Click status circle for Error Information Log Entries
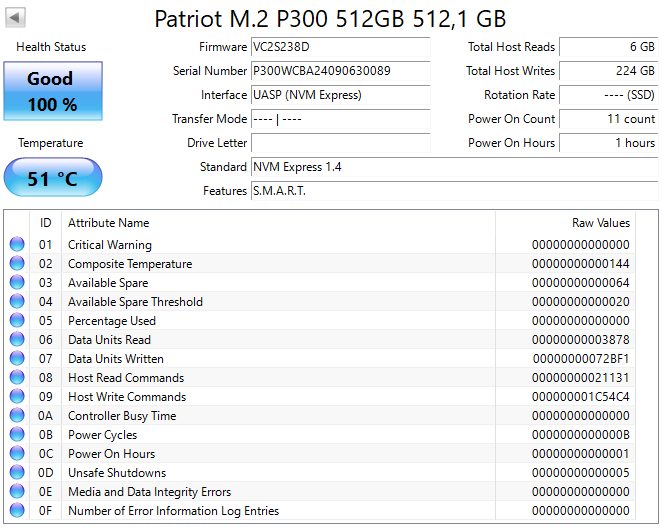 tap(17, 511)
